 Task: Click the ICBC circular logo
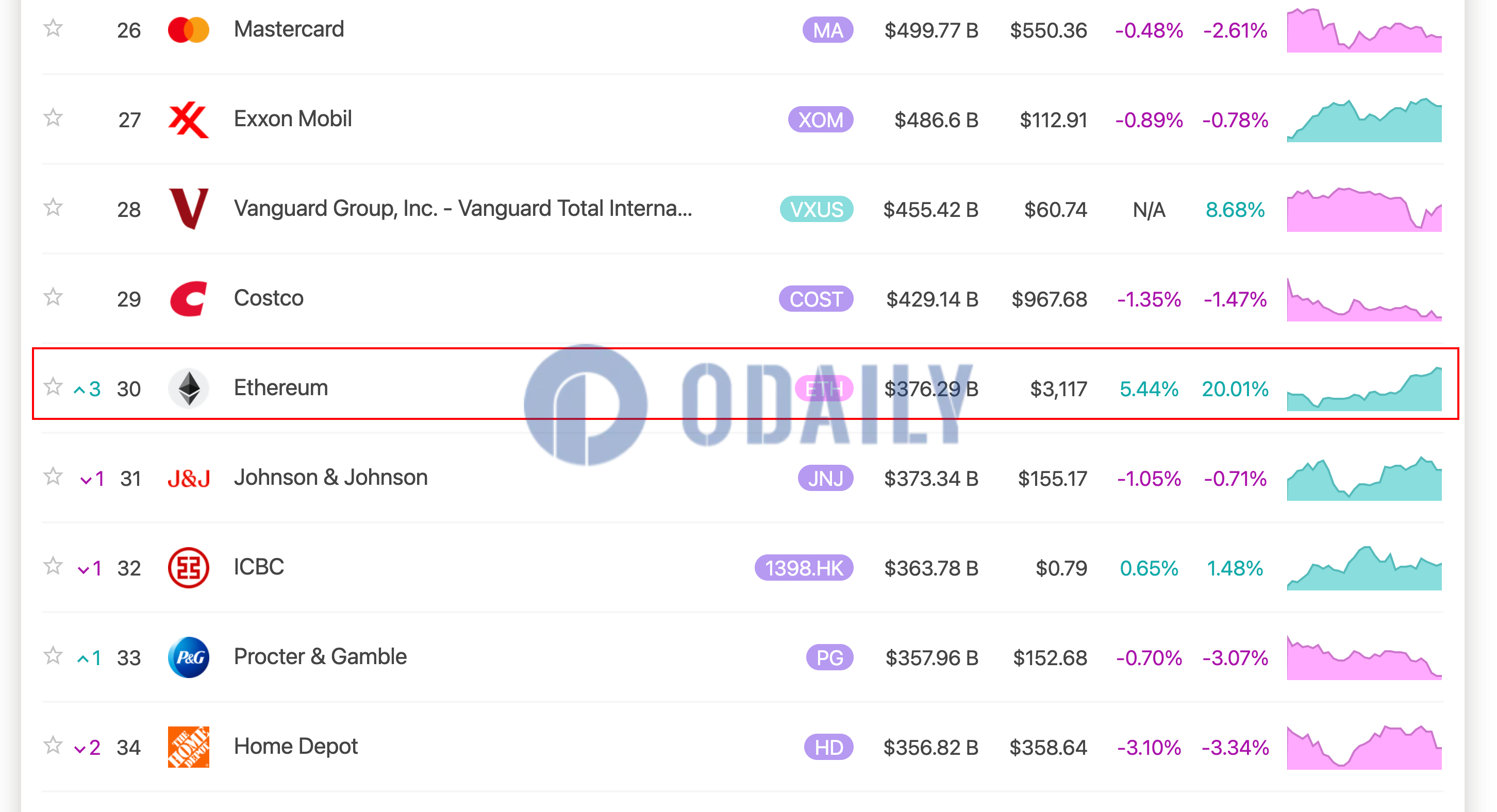click(x=188, y=567)
